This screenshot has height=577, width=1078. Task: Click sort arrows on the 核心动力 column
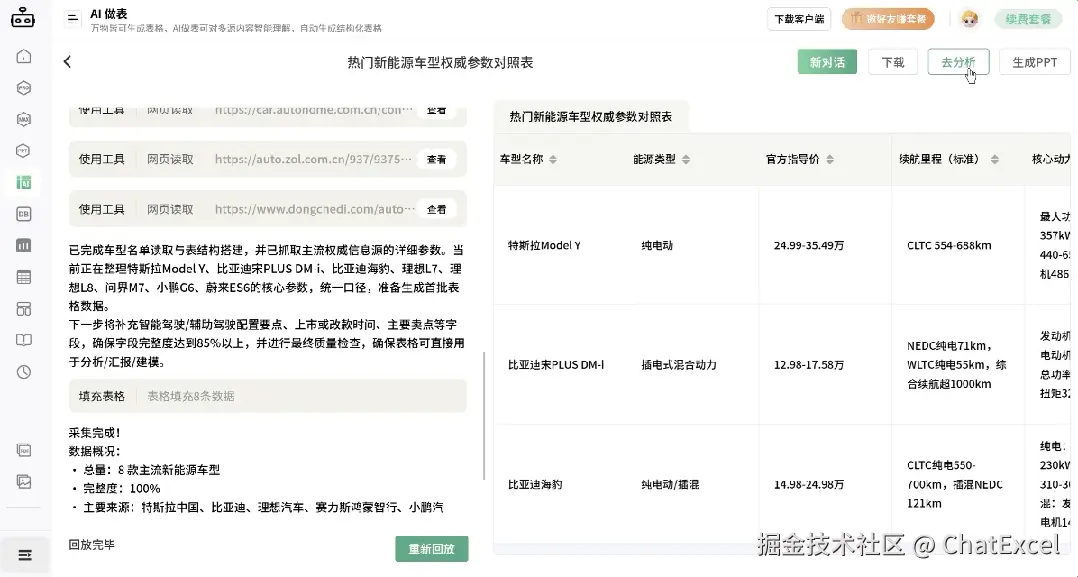(1049, 159)
